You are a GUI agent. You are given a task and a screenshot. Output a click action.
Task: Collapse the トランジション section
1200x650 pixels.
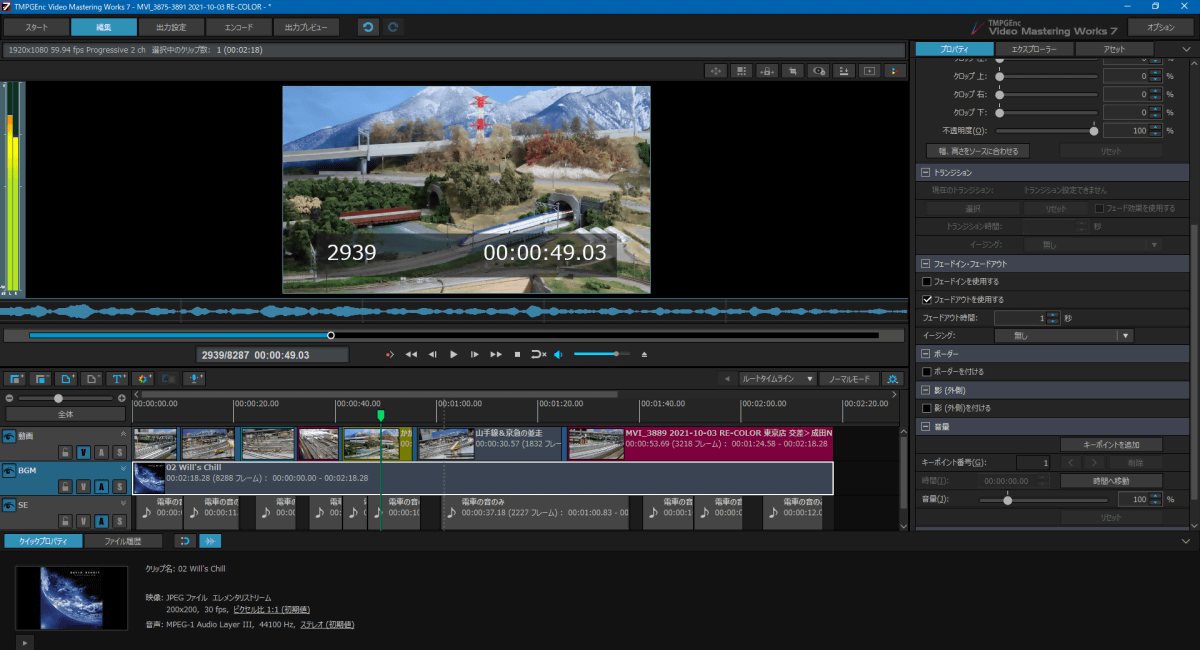(926, 173)
